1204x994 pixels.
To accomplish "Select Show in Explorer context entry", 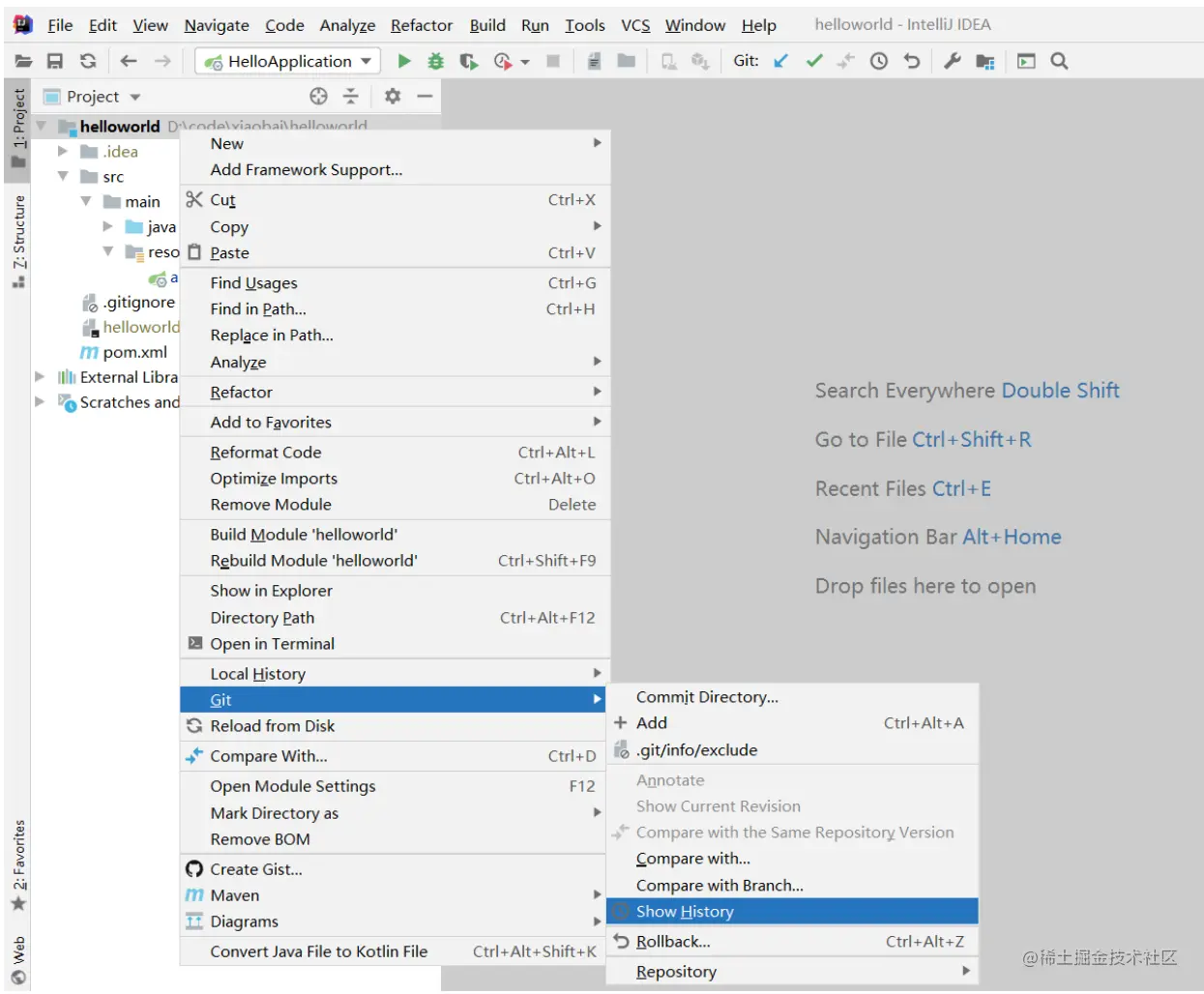I will click(x=395, y=590).
